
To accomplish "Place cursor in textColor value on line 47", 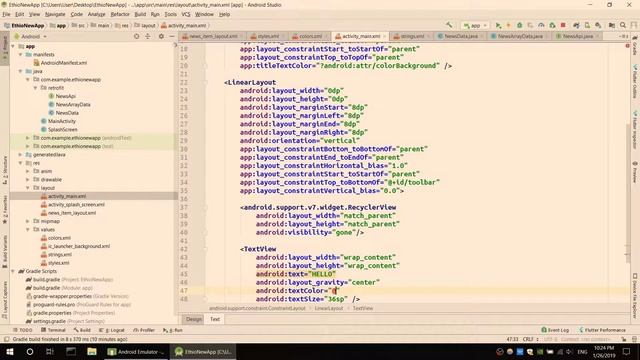I will [x=335, y=291].
